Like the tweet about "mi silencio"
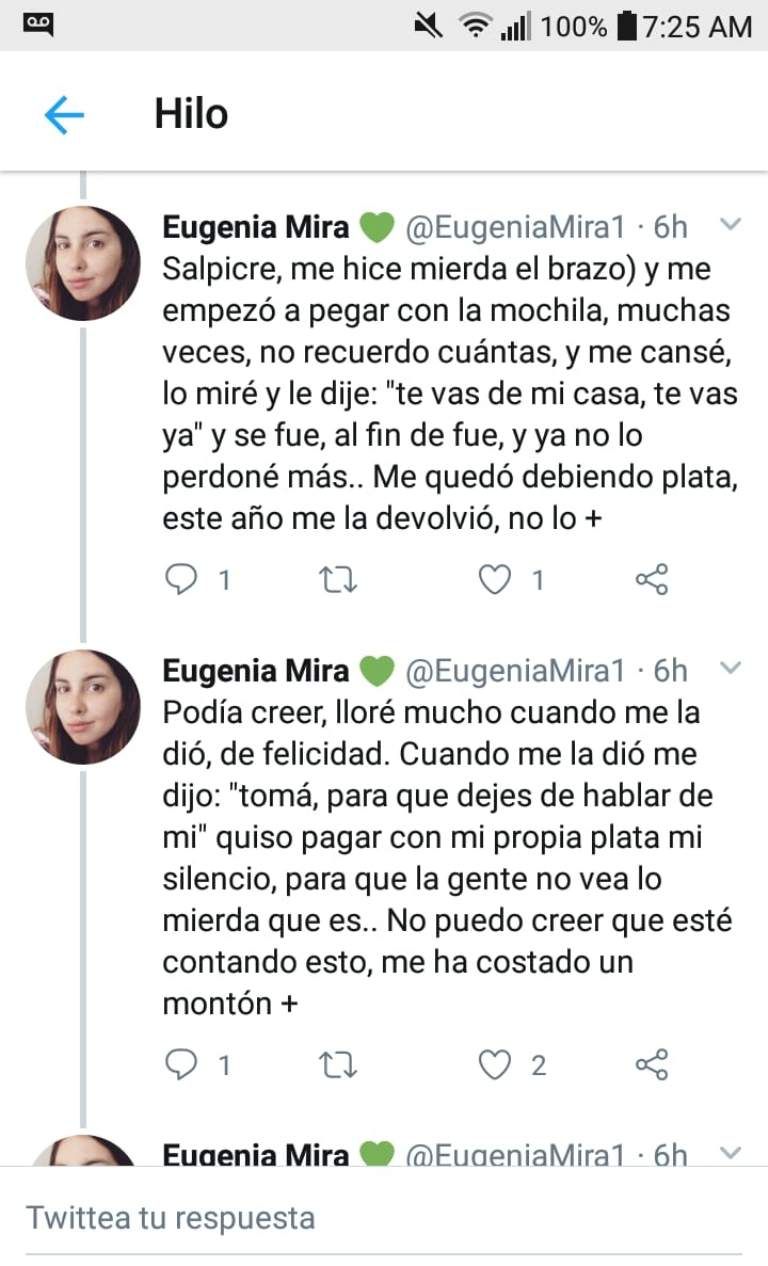Image resolution: width=768 pixels, height=1266 pixels. [494, 1066]
